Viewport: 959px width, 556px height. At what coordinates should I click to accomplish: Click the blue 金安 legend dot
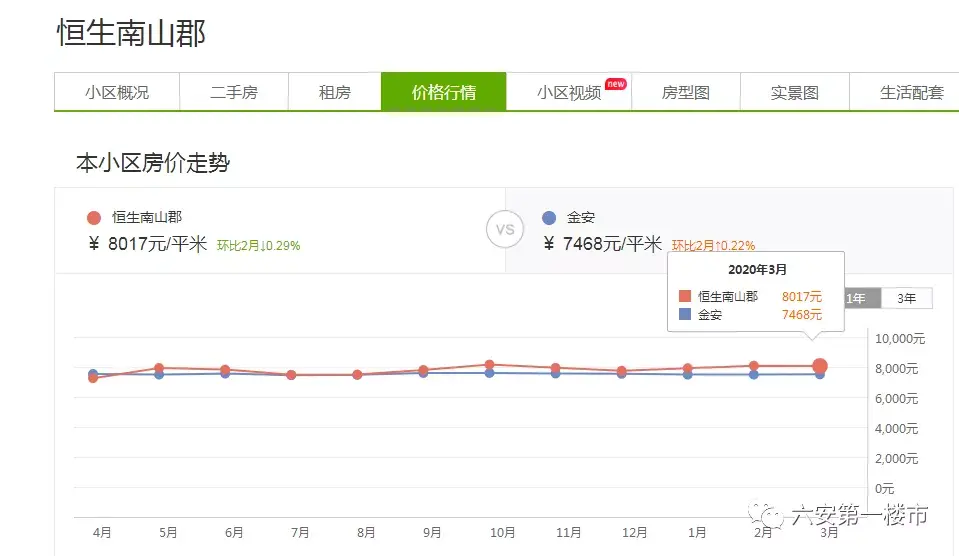point(548,218)
